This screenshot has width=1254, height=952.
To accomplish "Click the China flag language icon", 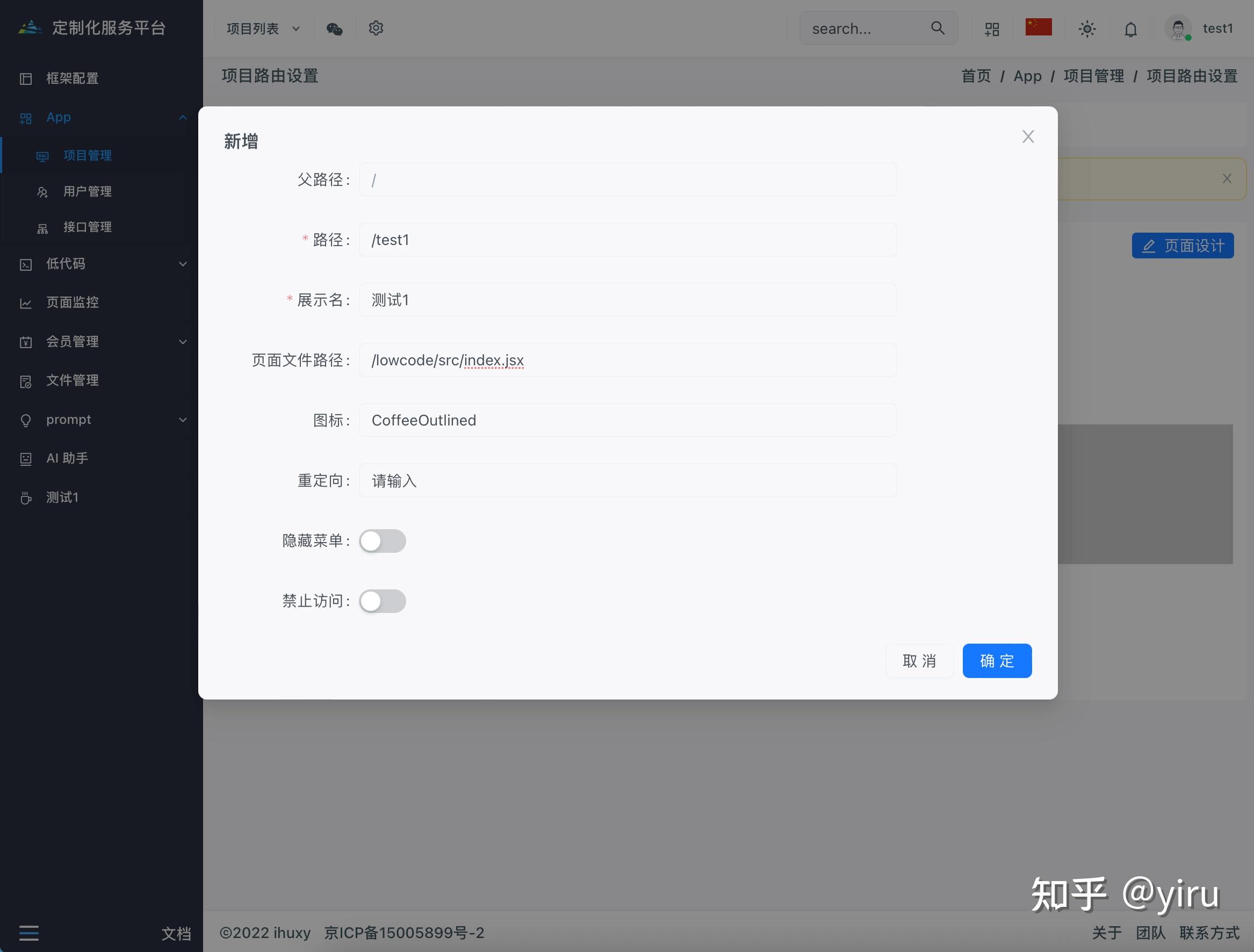I will [x=1039, y=27].
